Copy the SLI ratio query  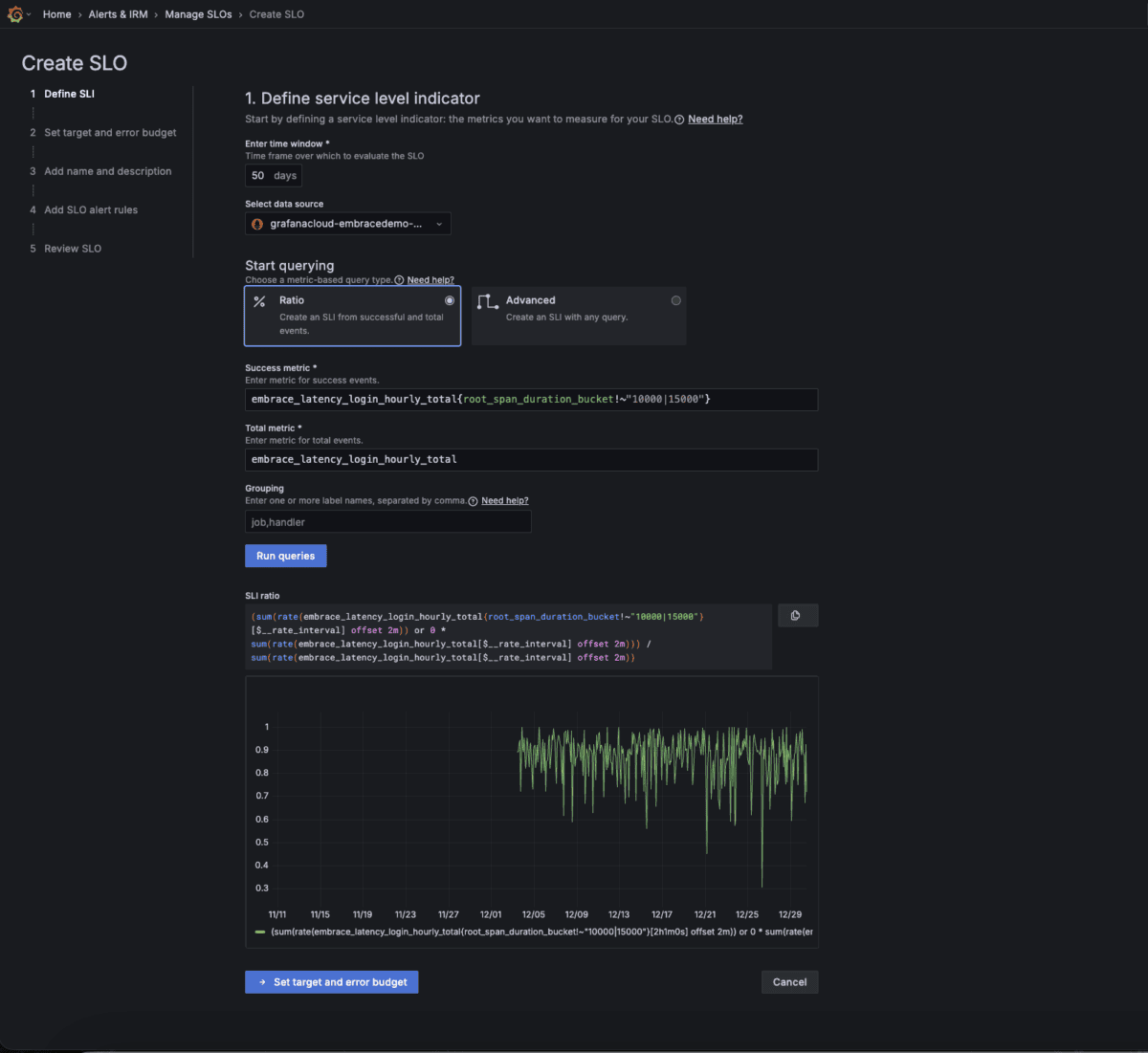[797, 616]
